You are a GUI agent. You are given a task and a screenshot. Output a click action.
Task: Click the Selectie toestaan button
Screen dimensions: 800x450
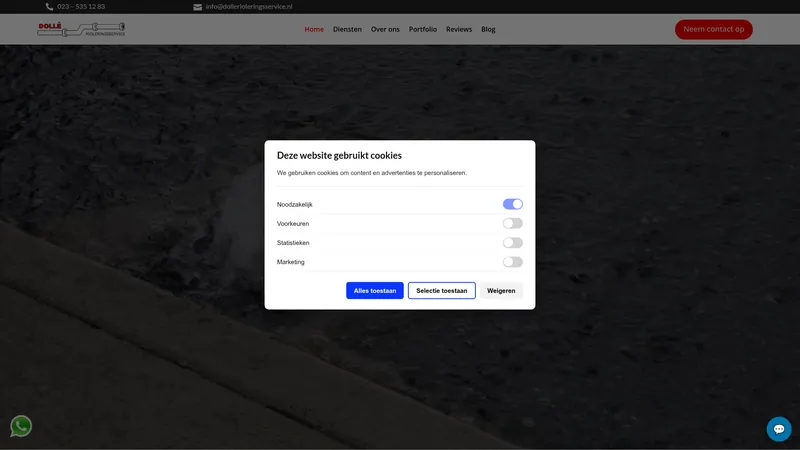(x=441, y=290)
